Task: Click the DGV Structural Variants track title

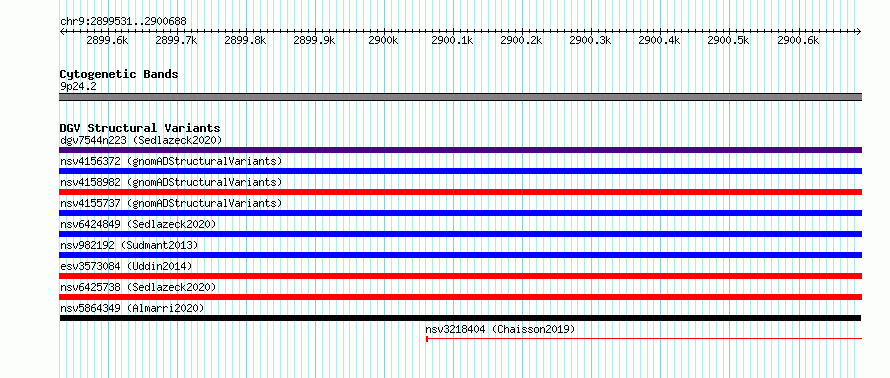Action: tap(140, 128)
